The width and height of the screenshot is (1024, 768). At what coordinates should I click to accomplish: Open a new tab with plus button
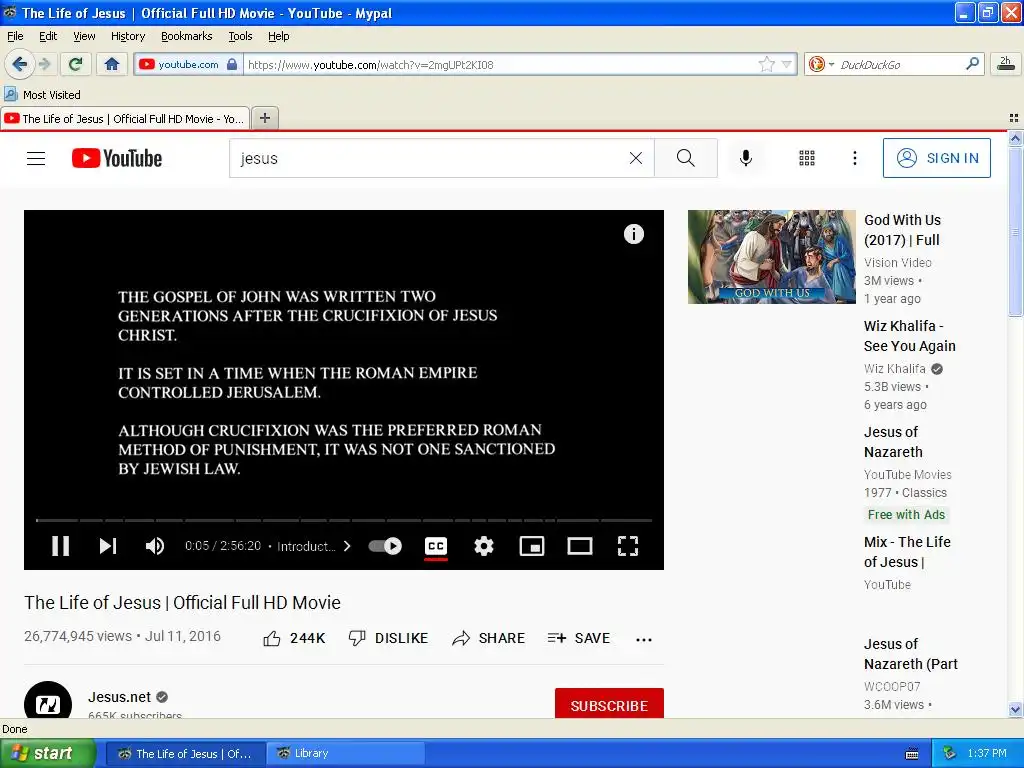click(x=264, y=118)
